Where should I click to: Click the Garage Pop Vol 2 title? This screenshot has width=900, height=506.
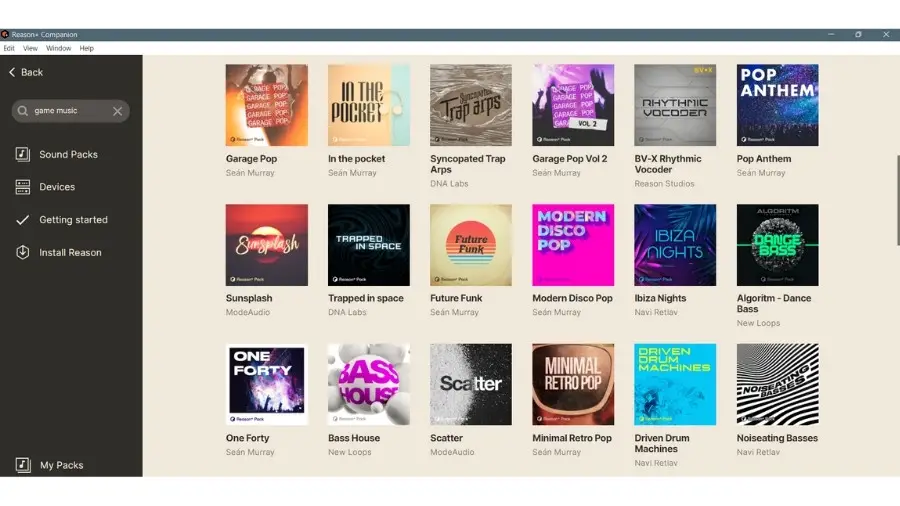click(569, 159)
